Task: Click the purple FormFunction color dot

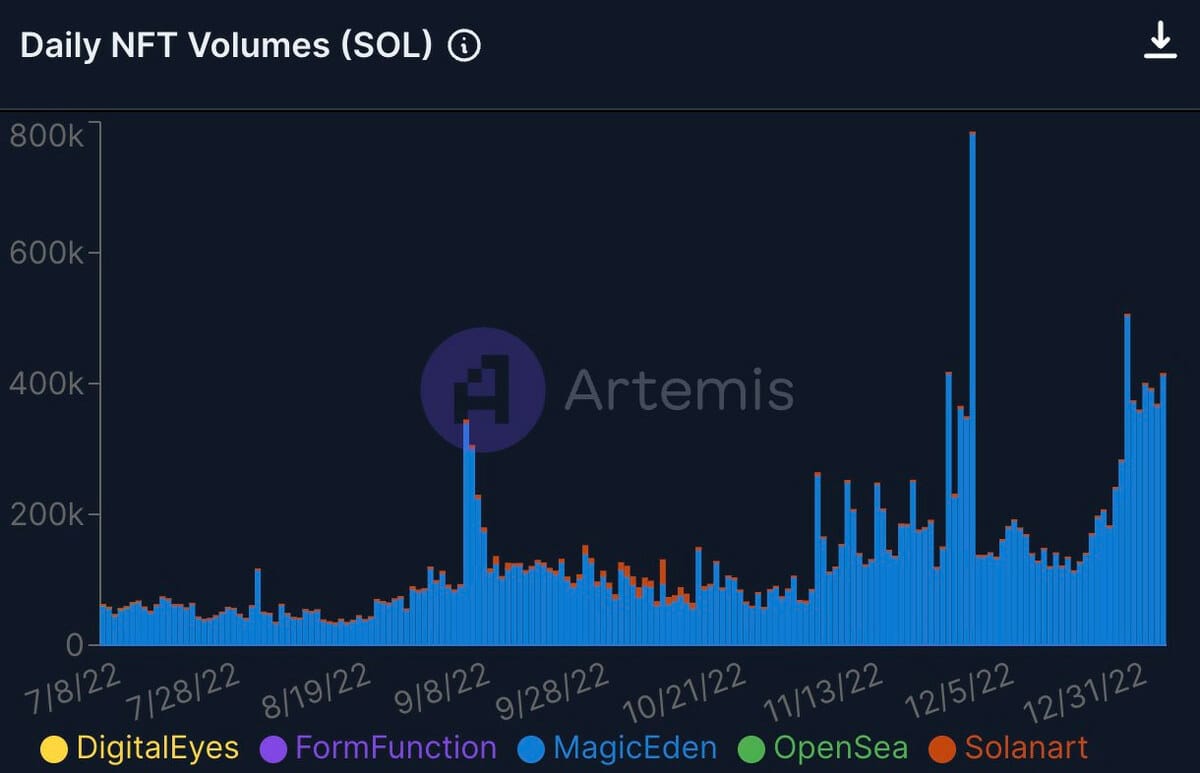Action: pyautogui.click(x=273, y=749)
